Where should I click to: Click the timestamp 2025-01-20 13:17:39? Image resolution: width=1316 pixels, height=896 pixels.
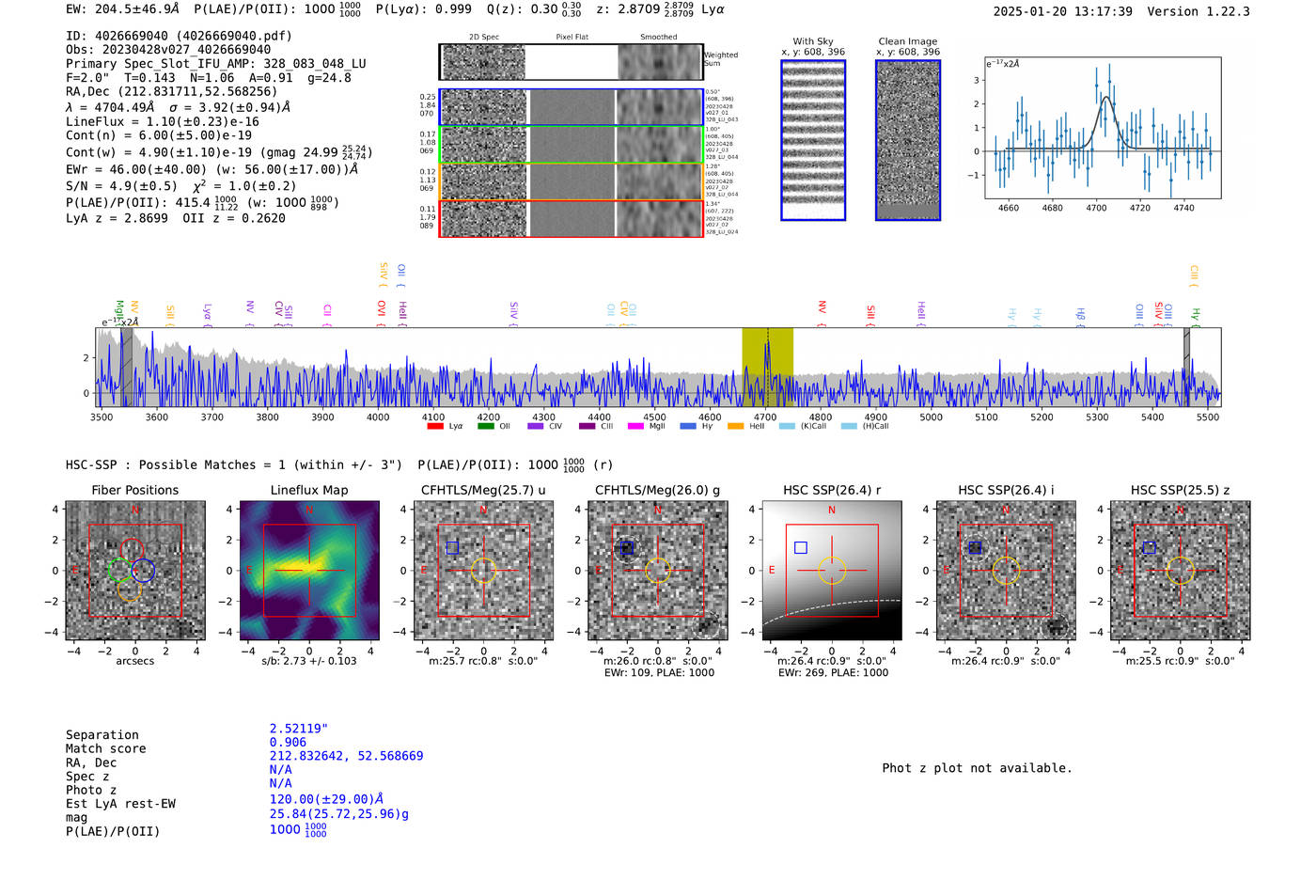click(1062, 11)
